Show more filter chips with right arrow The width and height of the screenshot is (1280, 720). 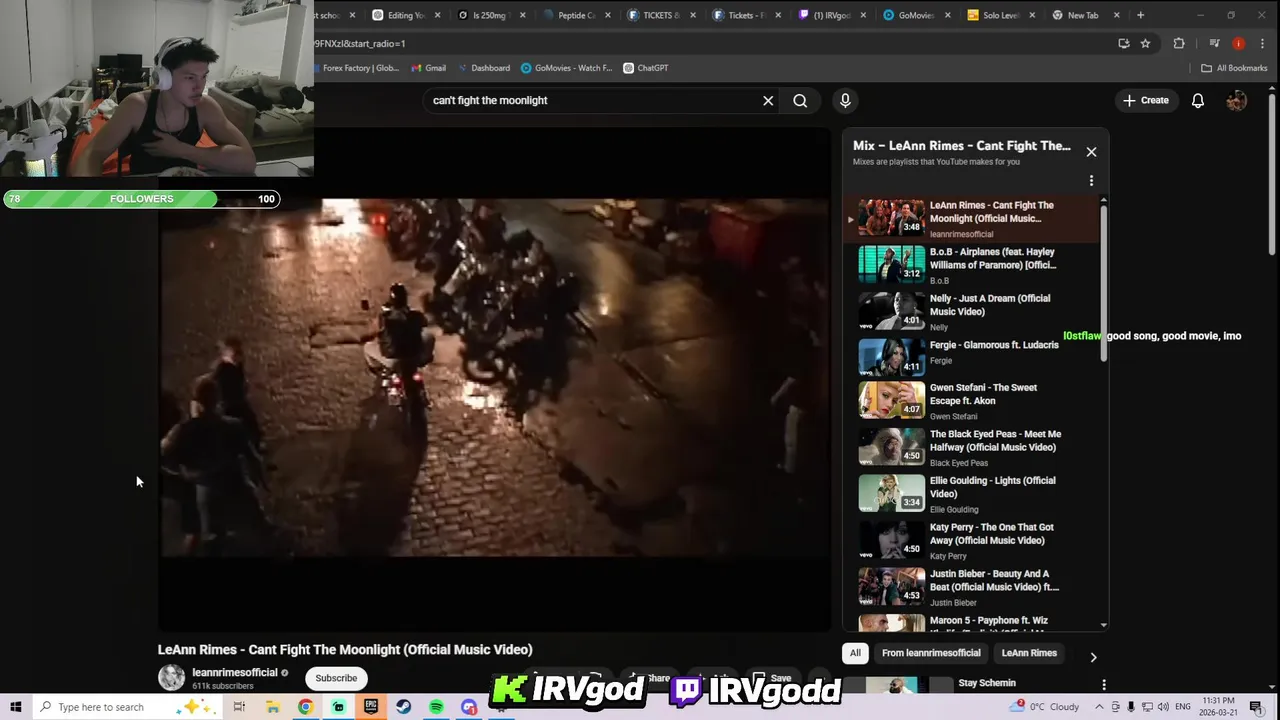(x=1093, y=657)
